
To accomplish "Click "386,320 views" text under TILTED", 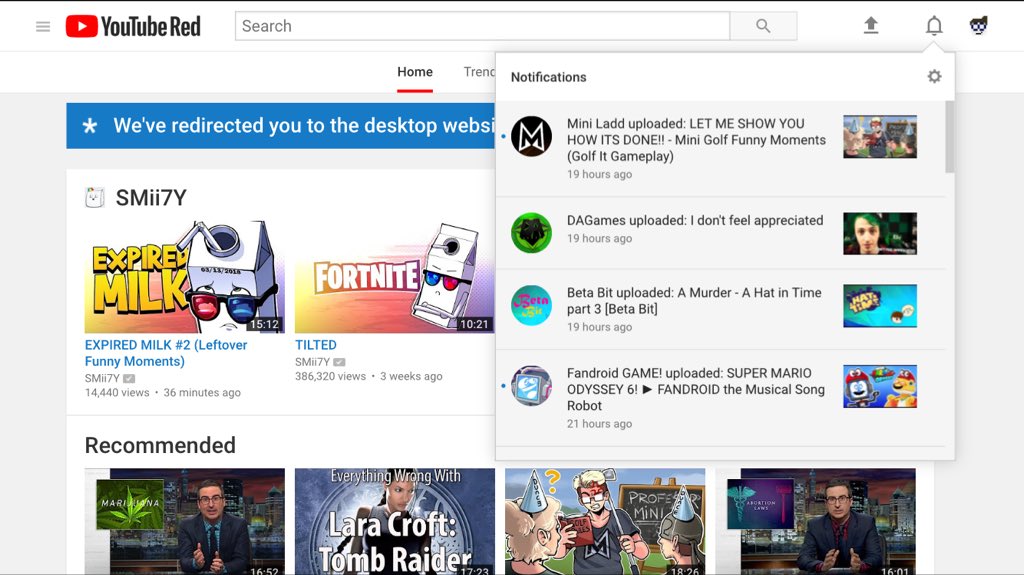I will (x=330, y=376).
